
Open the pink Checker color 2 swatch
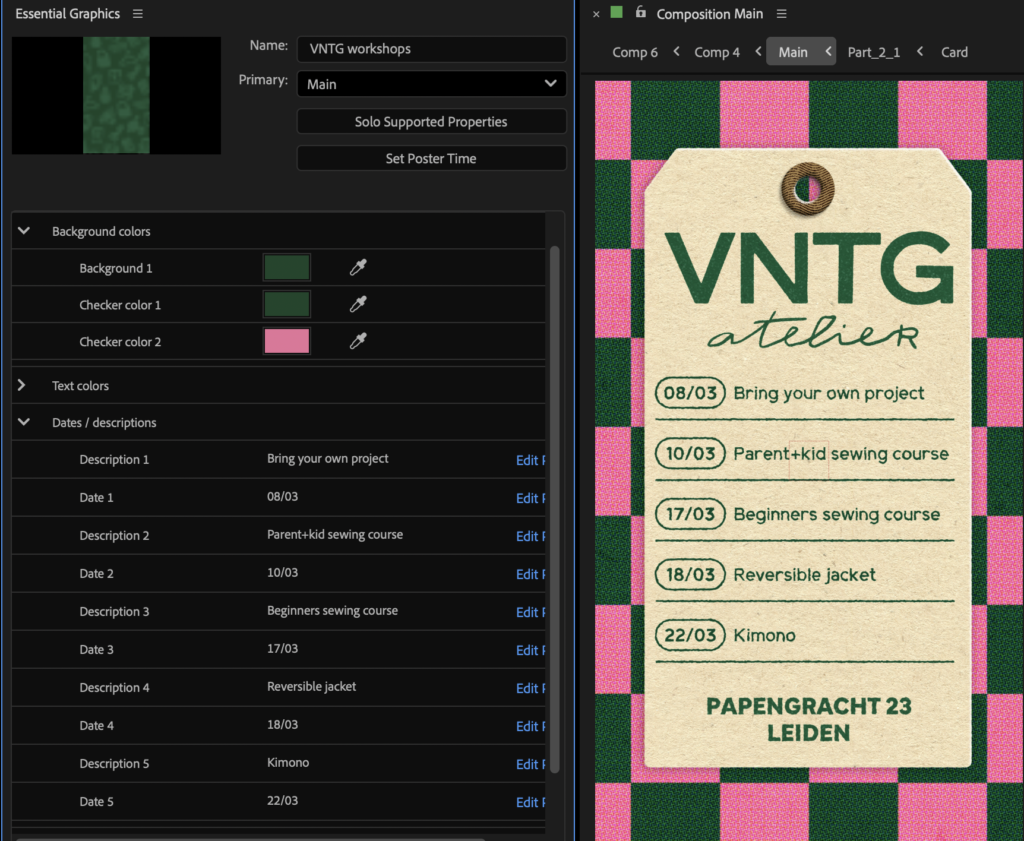(287, 342)
